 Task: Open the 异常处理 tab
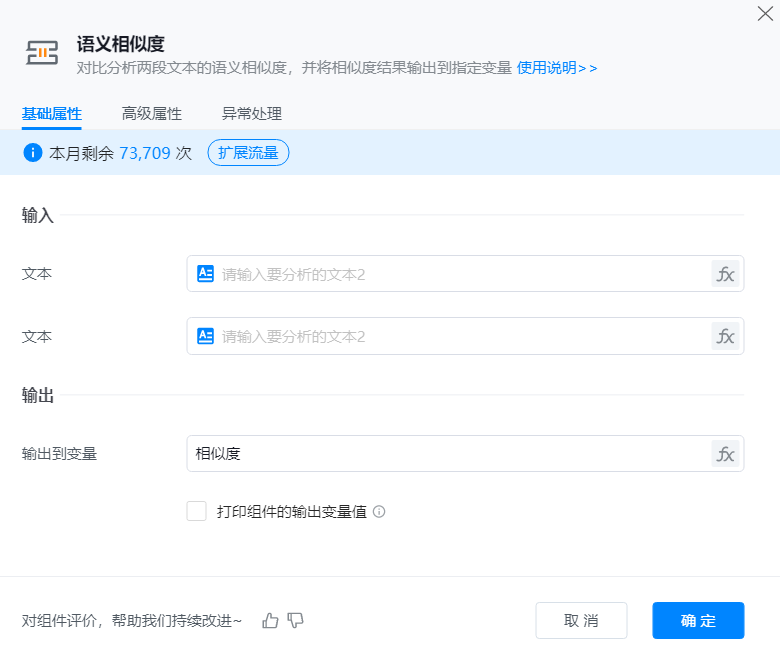pyautogui.click(x=252, y=114)
